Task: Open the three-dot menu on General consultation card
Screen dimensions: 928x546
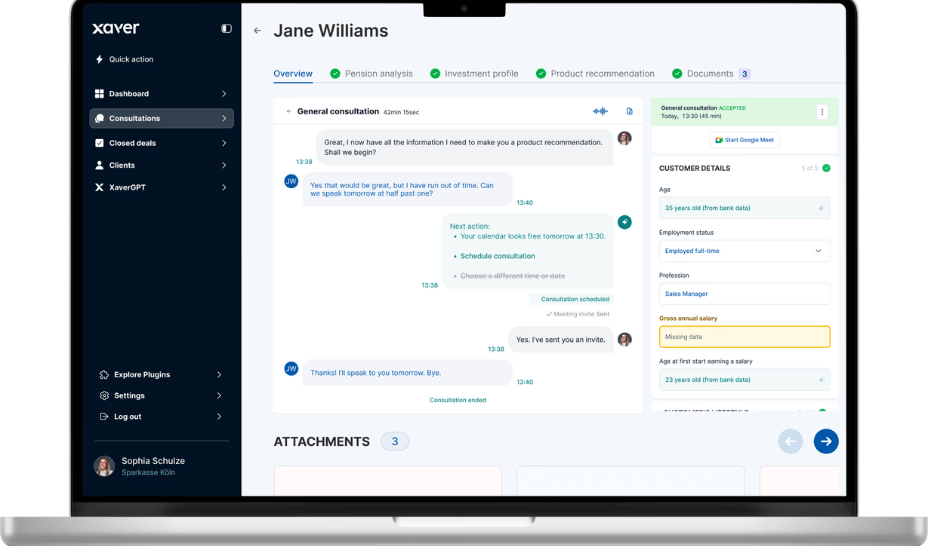Action: (821, 112)
